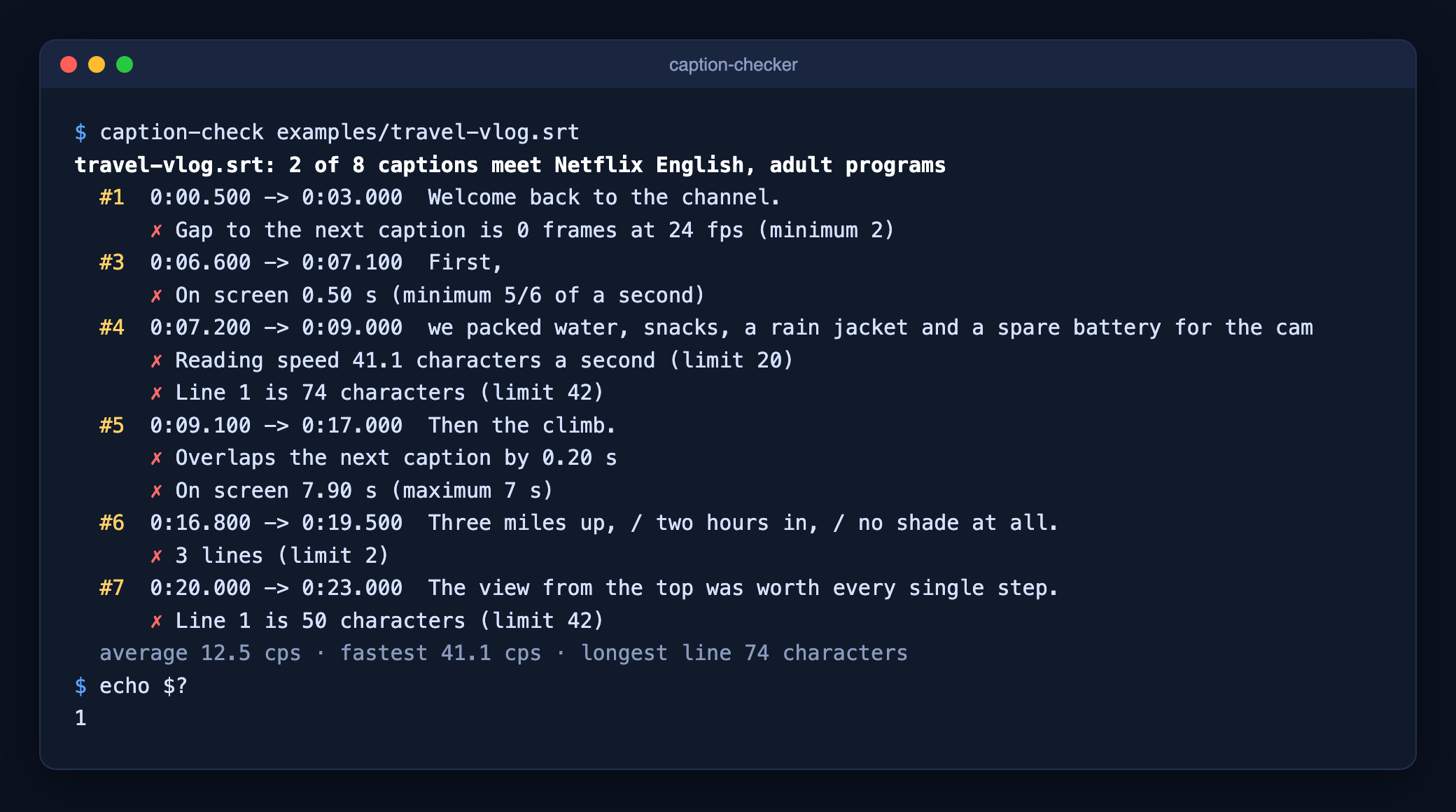Click the timestamp '0:00.500 -> 0:03.000'
The height and width of the screenshot is (812, 1456).
click(276, 197)
